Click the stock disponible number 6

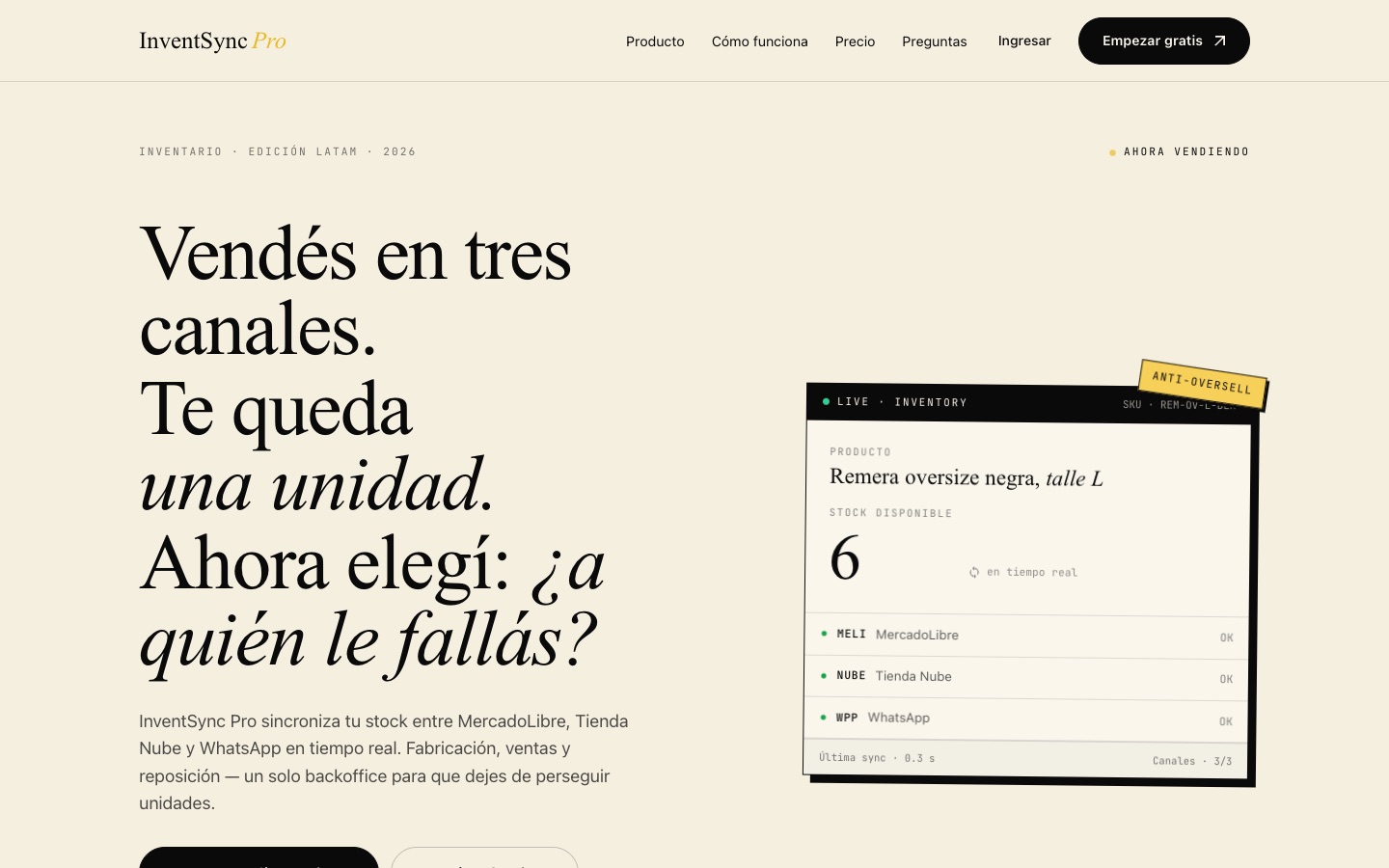pyautogui.click(x=845, y=557)
